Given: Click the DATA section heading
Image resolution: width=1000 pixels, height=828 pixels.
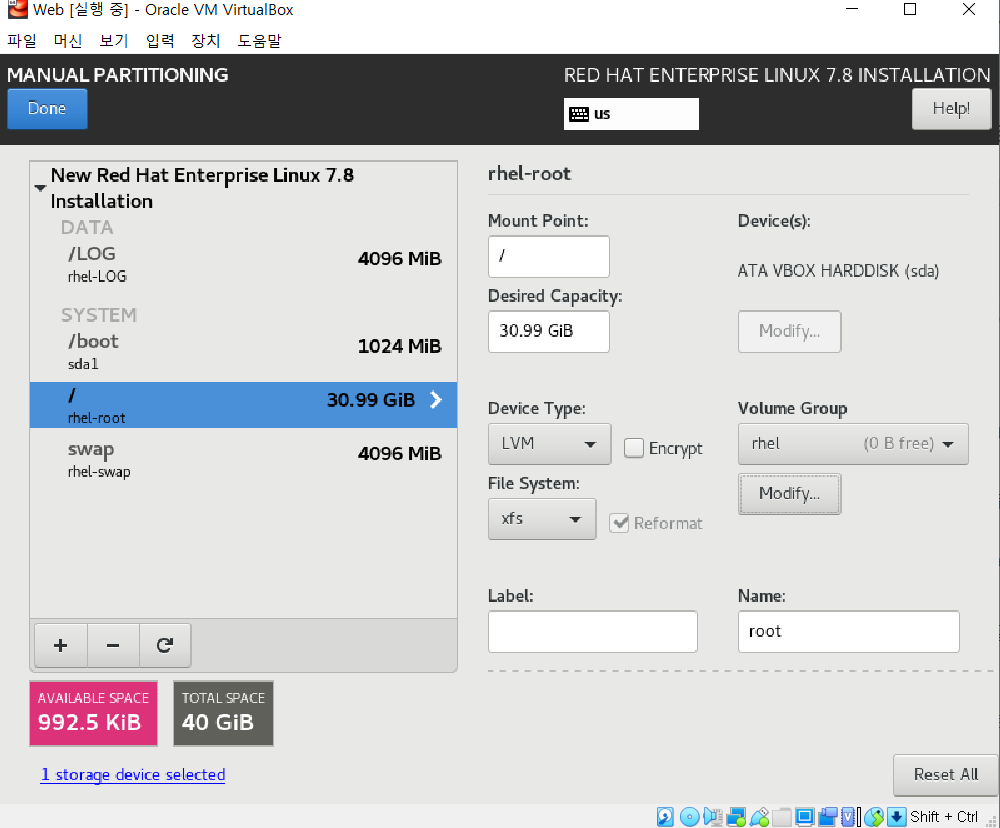Looking at the screenshot, I should [87, 227].
